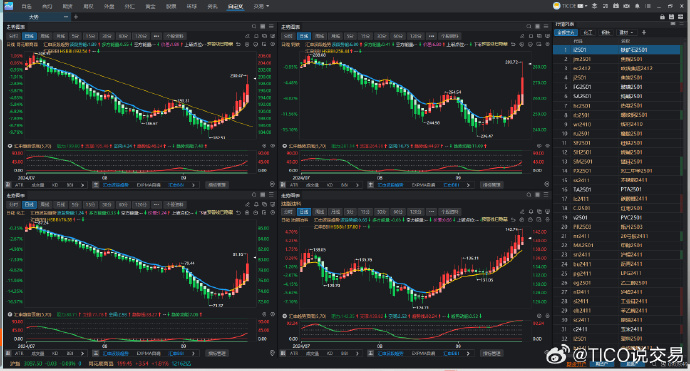Open the 交易 dropdown in the top menu
Image resolution: width=690 pixels, height=371 pixels.
pos(261,6)
